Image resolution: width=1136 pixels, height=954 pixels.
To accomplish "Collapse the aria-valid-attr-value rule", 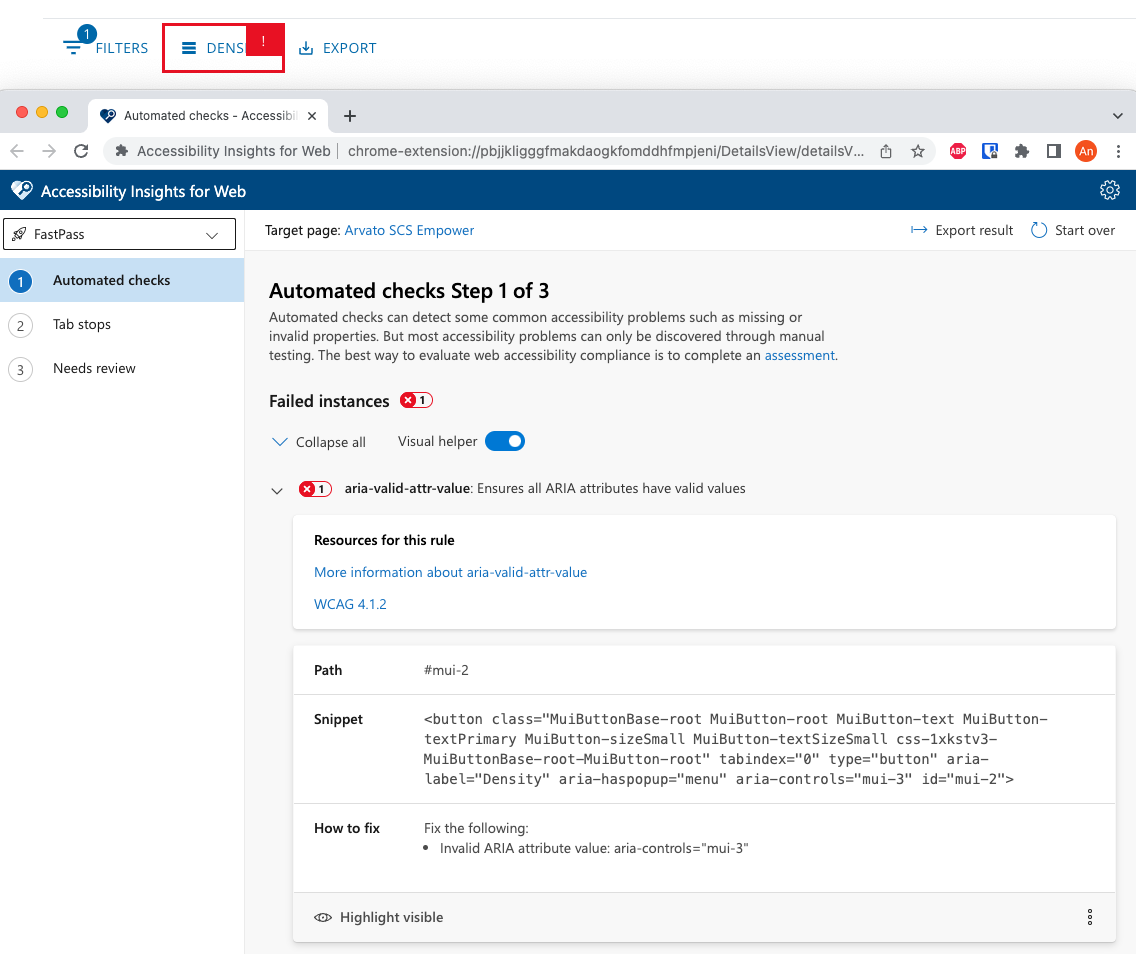I will [x=277, y=490].
